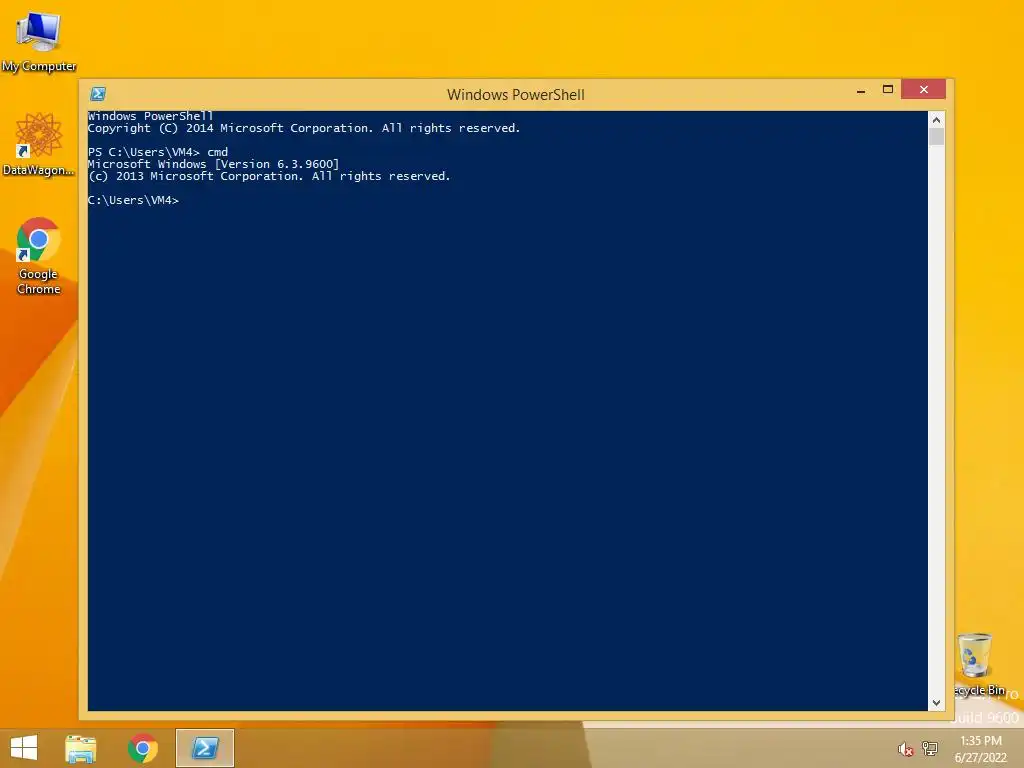This screenshot has height=768, width=1024.
Task: Select the DataWagon desktop shortcut
Action: tap(39, 144)
